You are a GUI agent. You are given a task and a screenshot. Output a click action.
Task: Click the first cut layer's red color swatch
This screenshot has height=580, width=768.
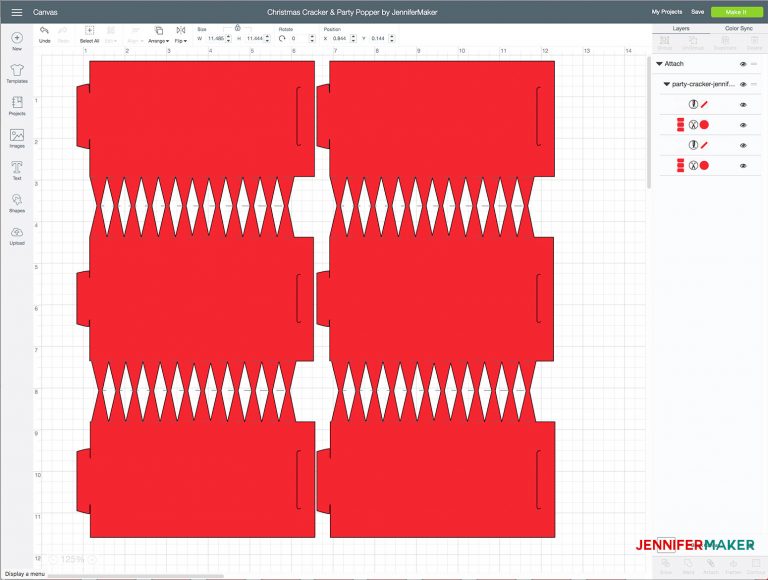pos(704,125)
